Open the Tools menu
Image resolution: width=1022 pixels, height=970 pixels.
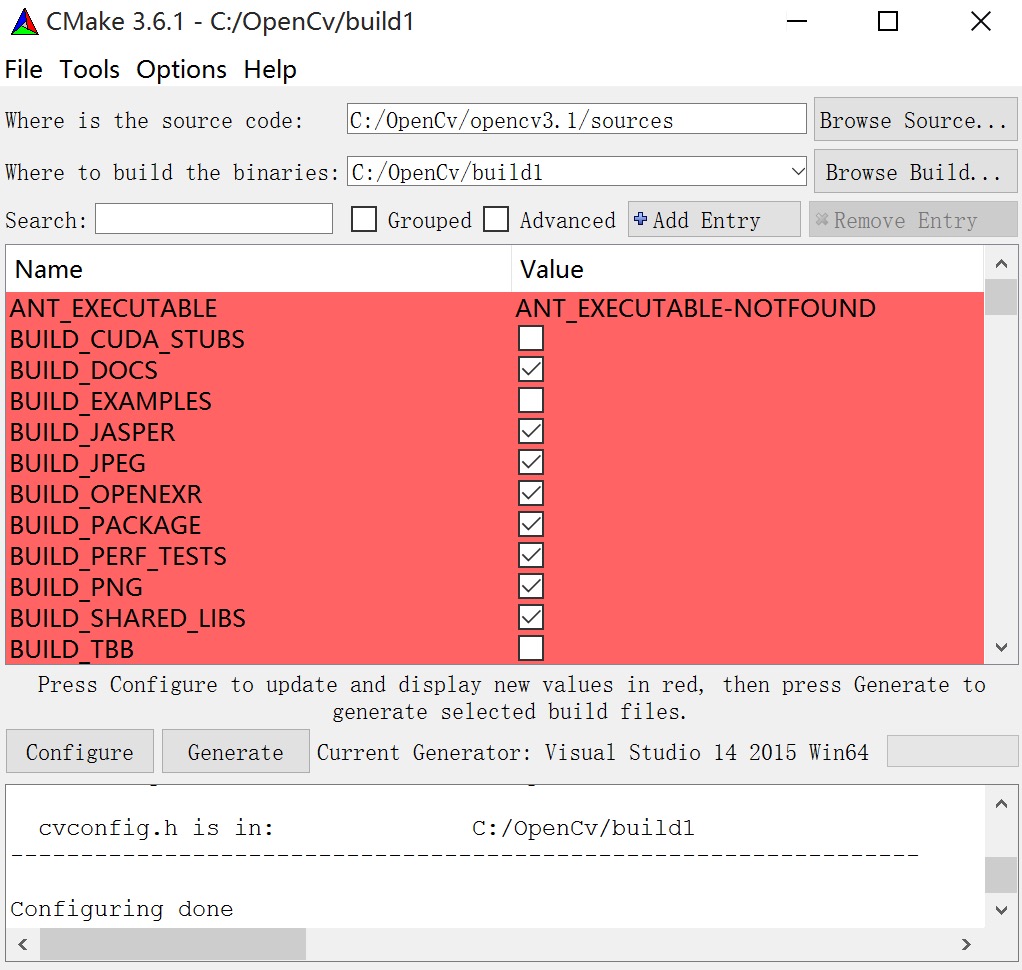tap(89, 69)
